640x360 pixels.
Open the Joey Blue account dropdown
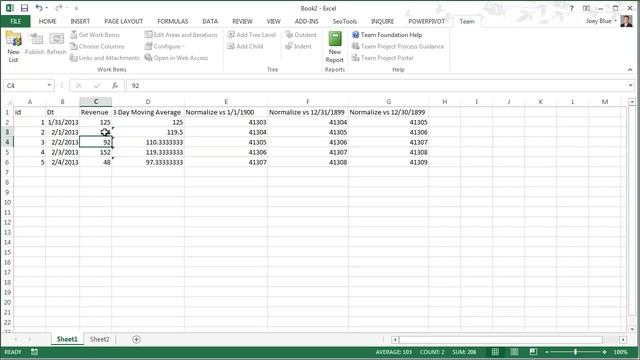click(602, 21)
